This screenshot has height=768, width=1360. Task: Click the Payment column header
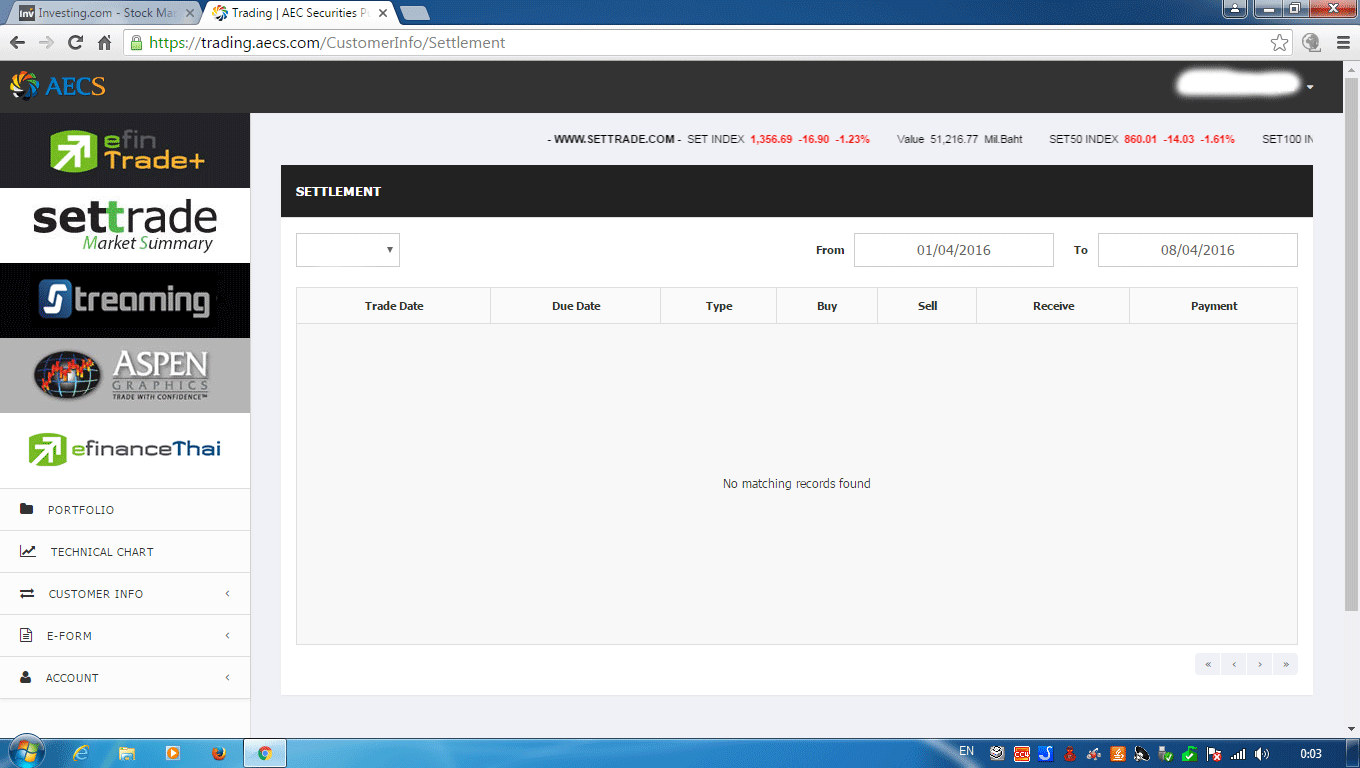(x=1214, y=306)
